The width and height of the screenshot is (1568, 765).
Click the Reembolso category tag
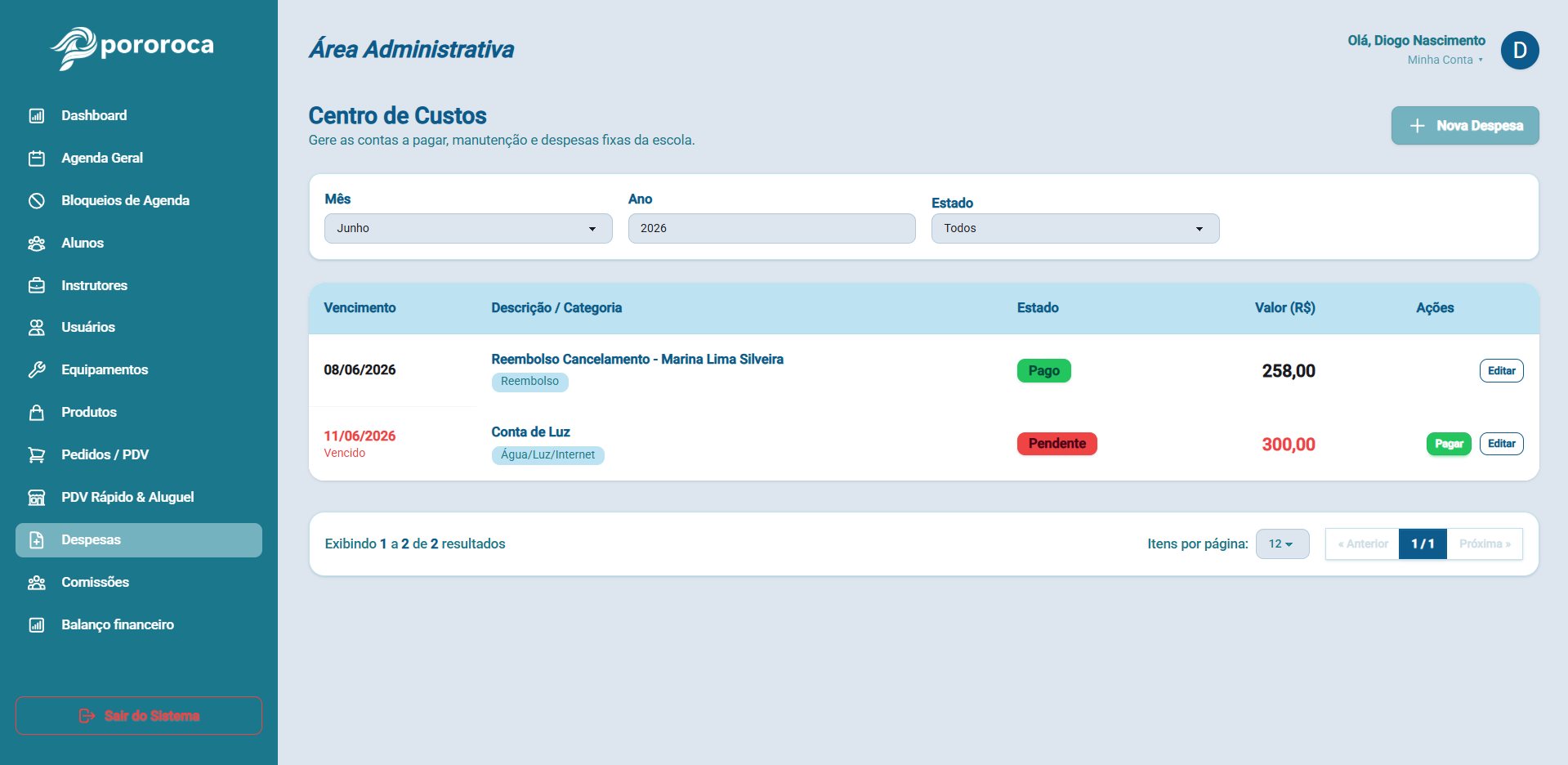pos(529,382)
